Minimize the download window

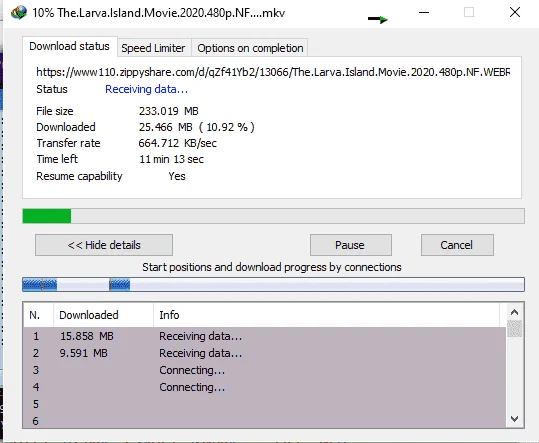424,12
